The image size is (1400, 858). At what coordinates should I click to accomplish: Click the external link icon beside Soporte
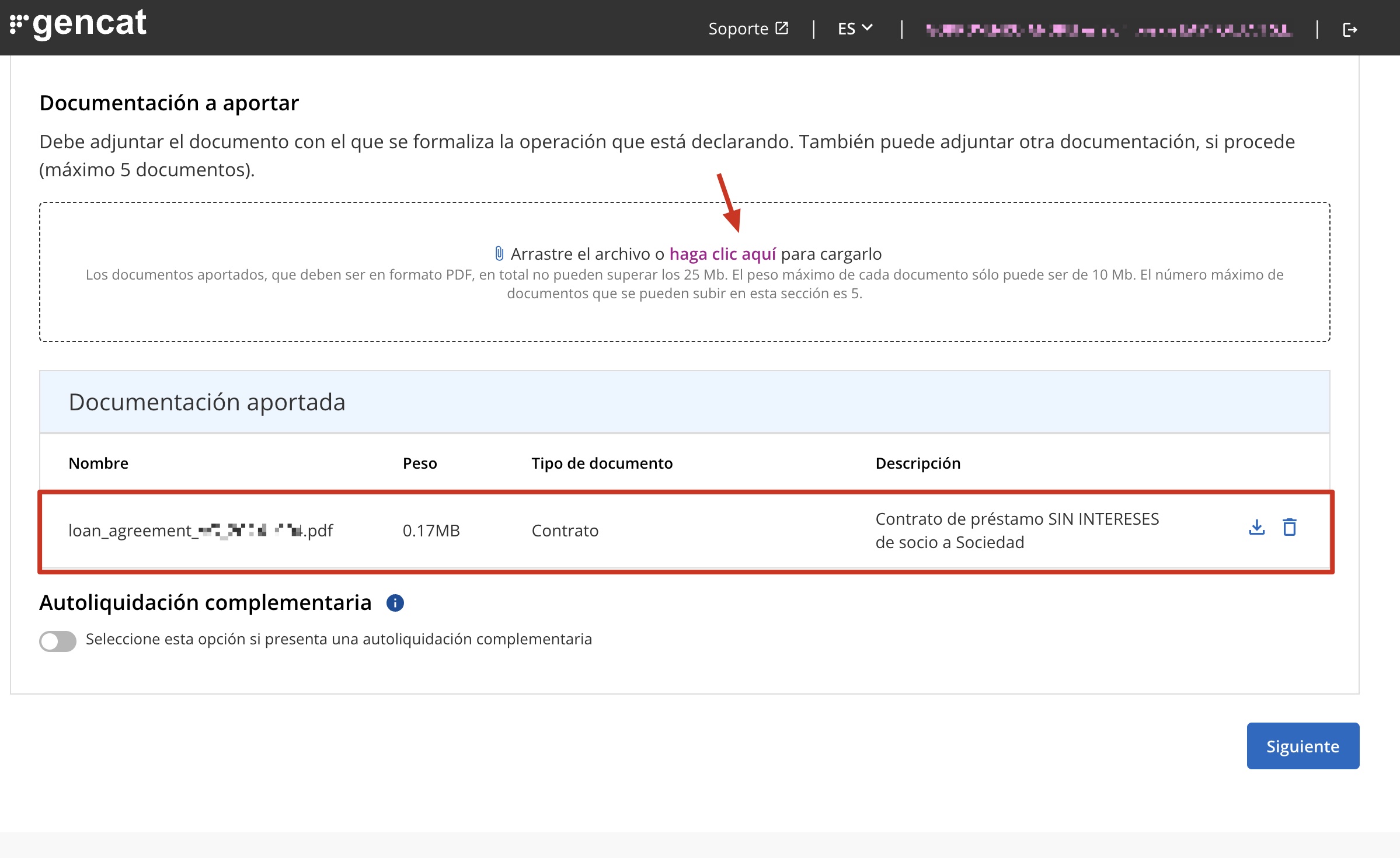tap(782, 28)
